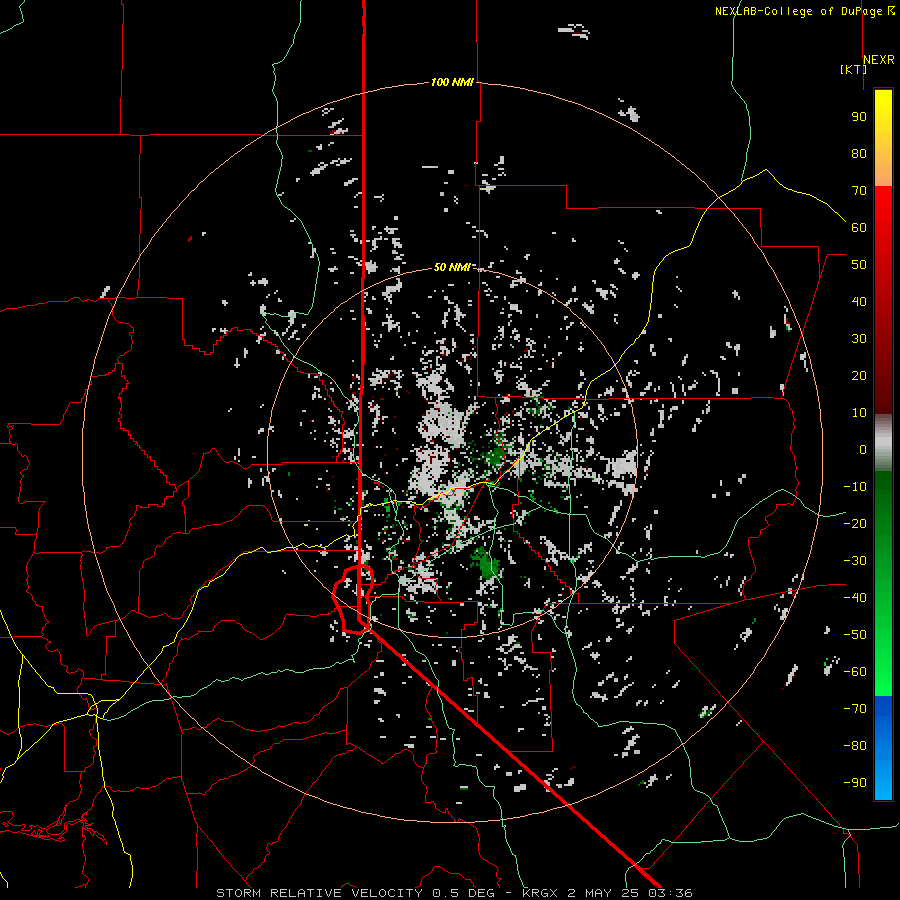Click the 60 knot label on the color scale
Screen dimensions: 900x900
(x=859, y=228)
